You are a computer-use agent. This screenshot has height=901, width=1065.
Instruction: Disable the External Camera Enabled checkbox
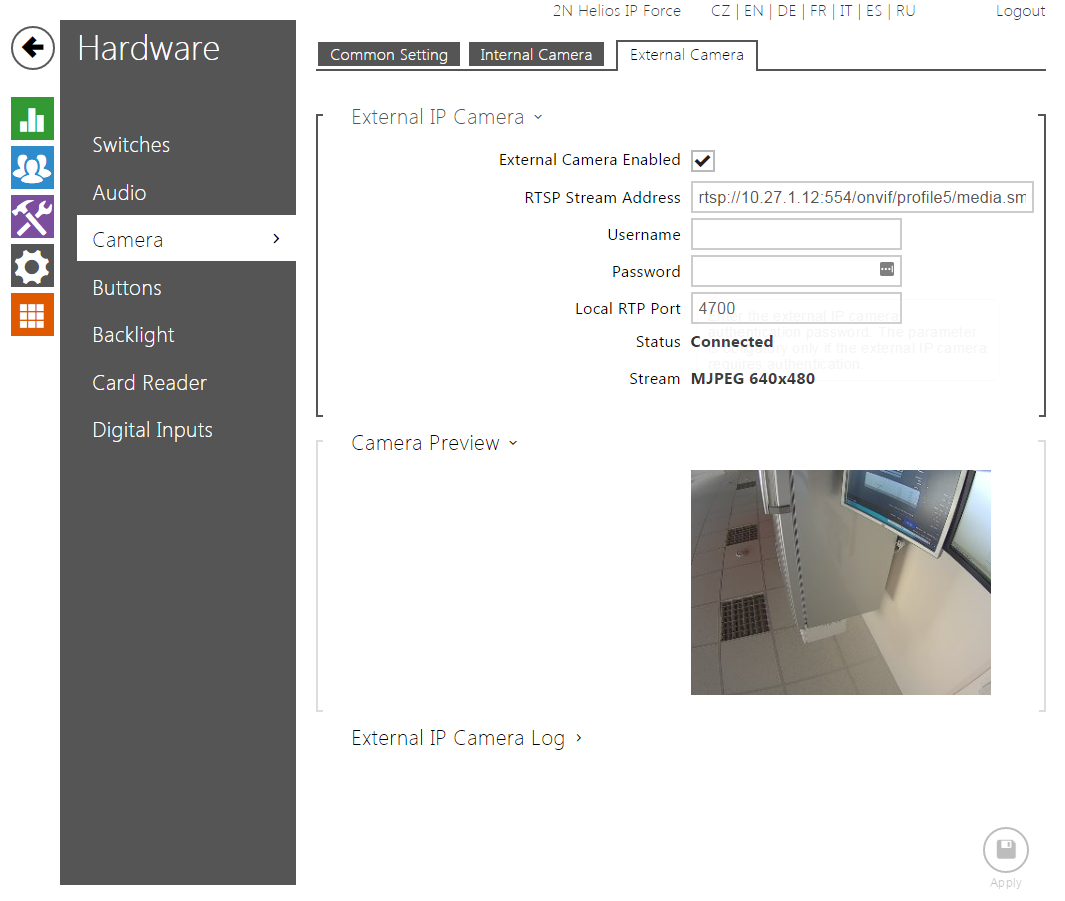pos(702,161)
